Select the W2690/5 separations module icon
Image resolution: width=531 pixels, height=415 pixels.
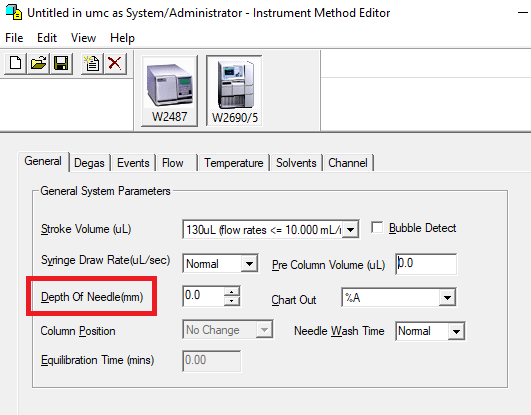tap(234, 91)
